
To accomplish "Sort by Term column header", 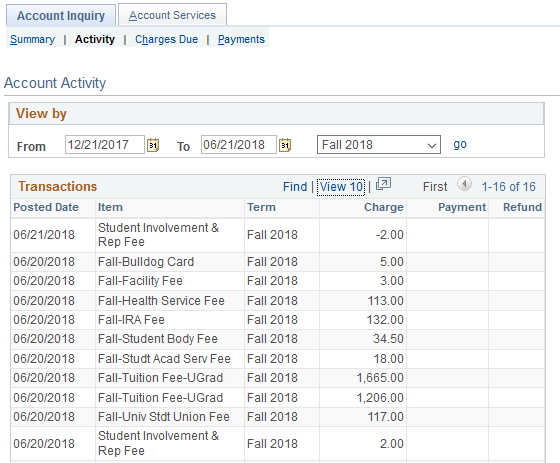I will pyautogui.click(x=261, y=207).
